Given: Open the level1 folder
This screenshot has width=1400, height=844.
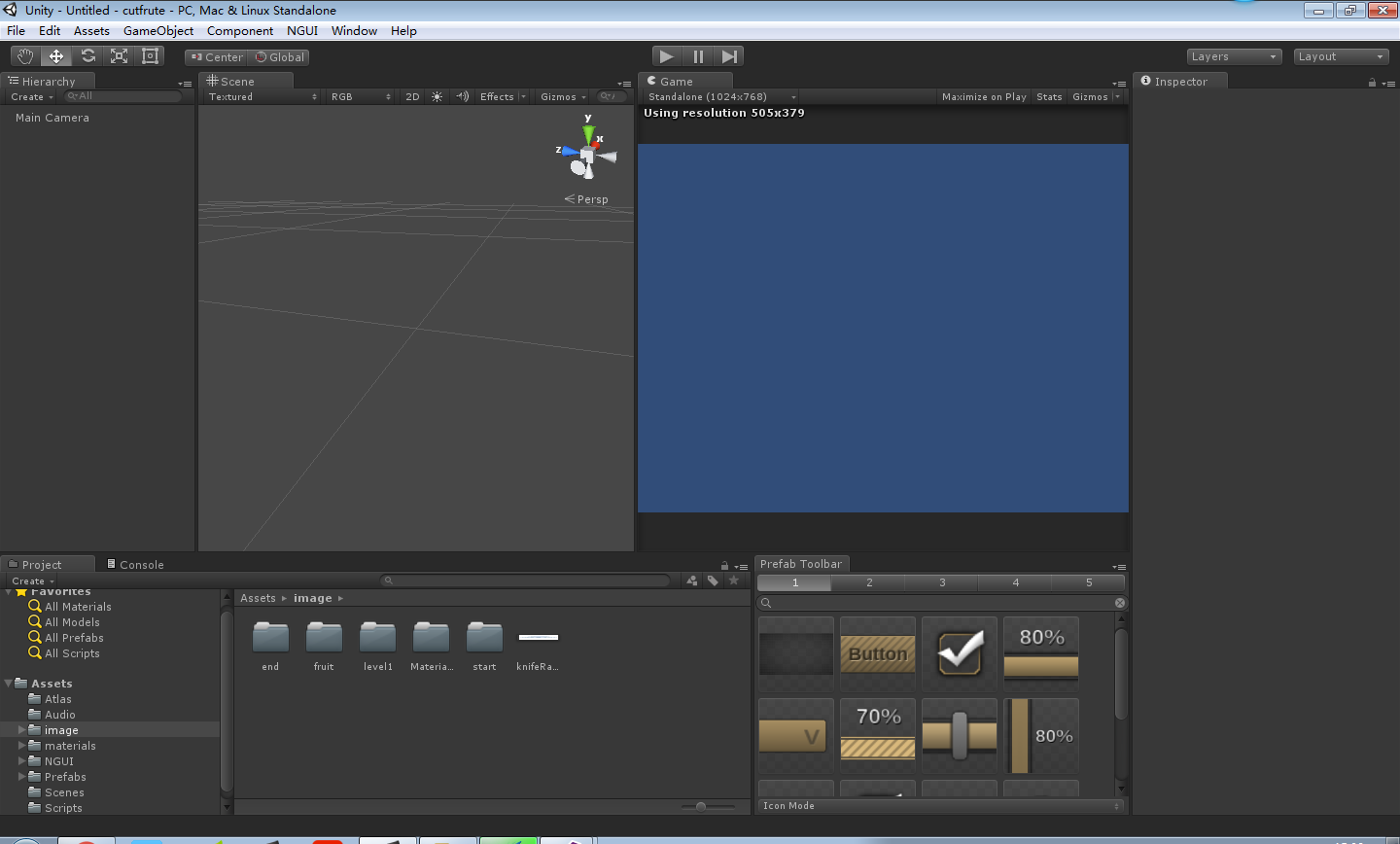Looking at the screenshot, I should tap(377, 647).
